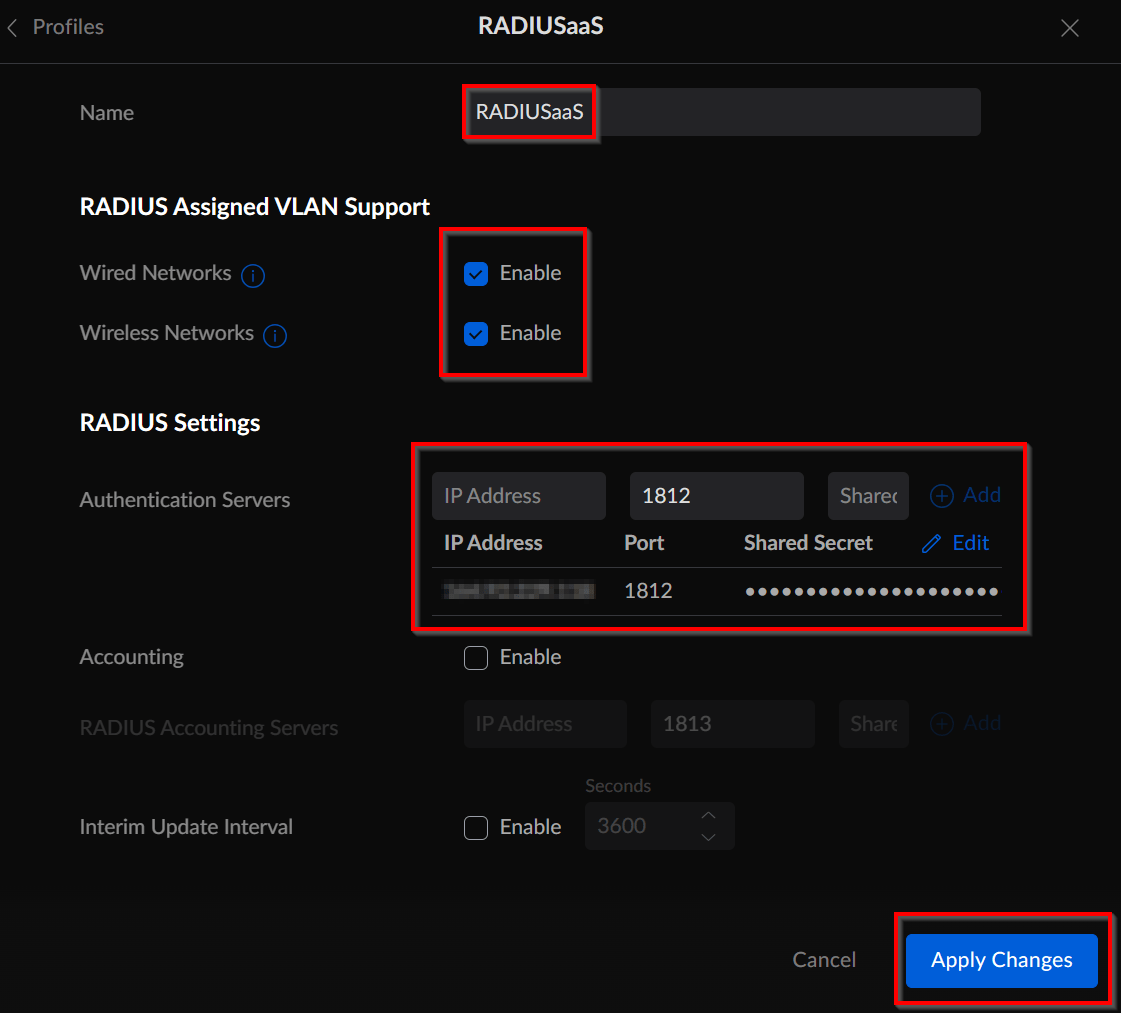Click the Wireless Networks info icon

point(275,336)
